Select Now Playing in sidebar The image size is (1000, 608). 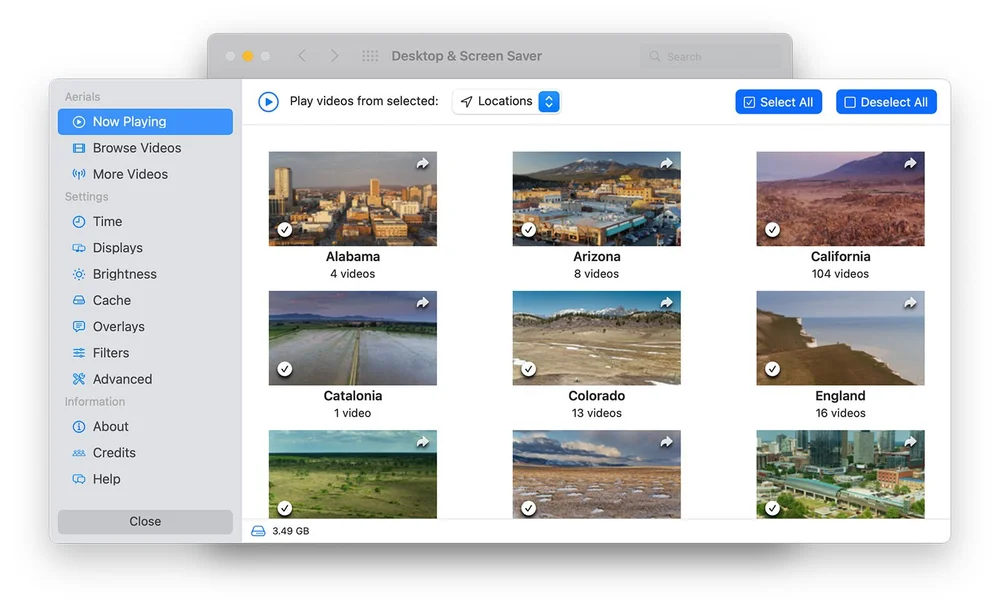click(145, 122)
